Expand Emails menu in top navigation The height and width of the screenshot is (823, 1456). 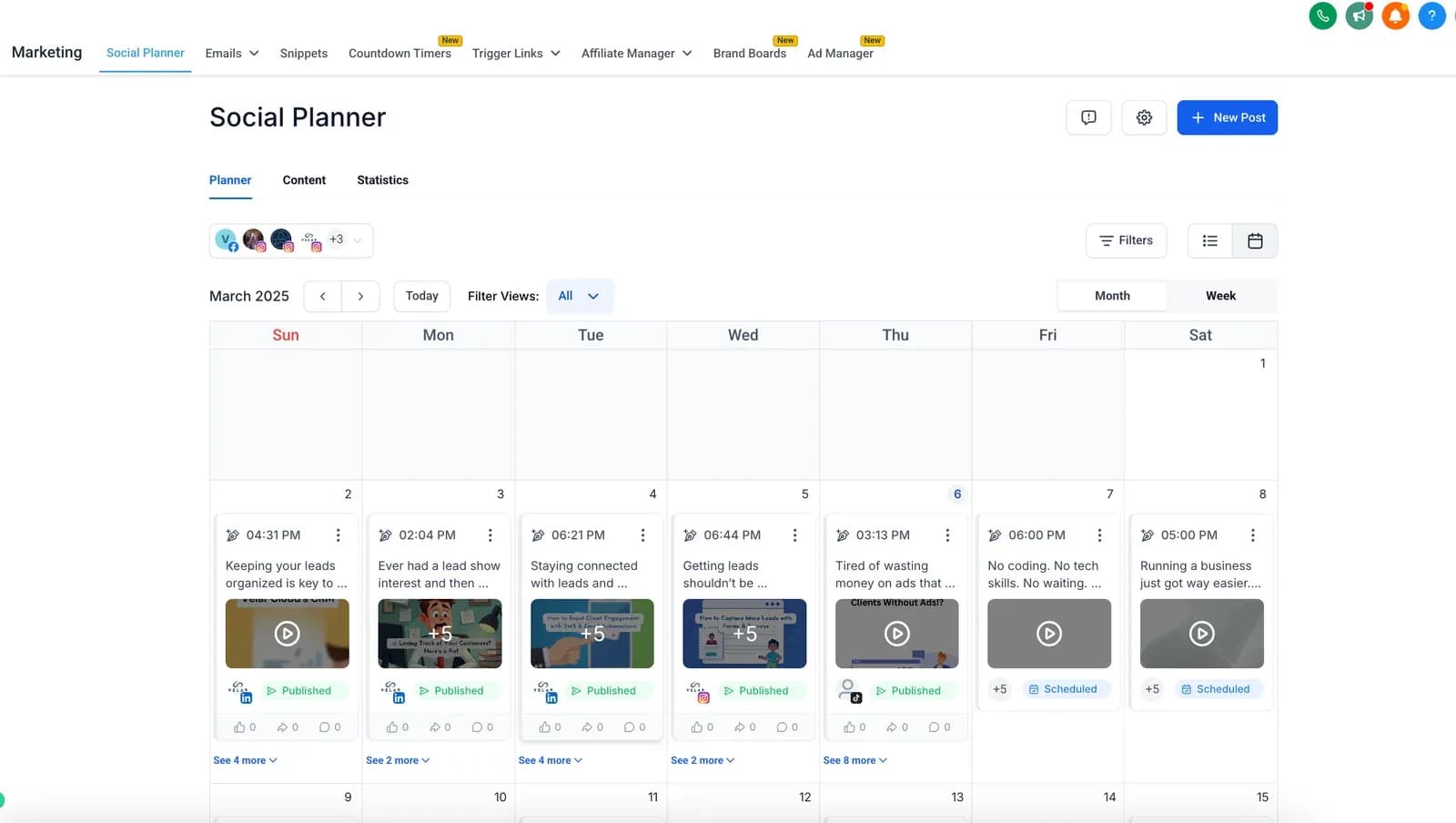[232, 53]
